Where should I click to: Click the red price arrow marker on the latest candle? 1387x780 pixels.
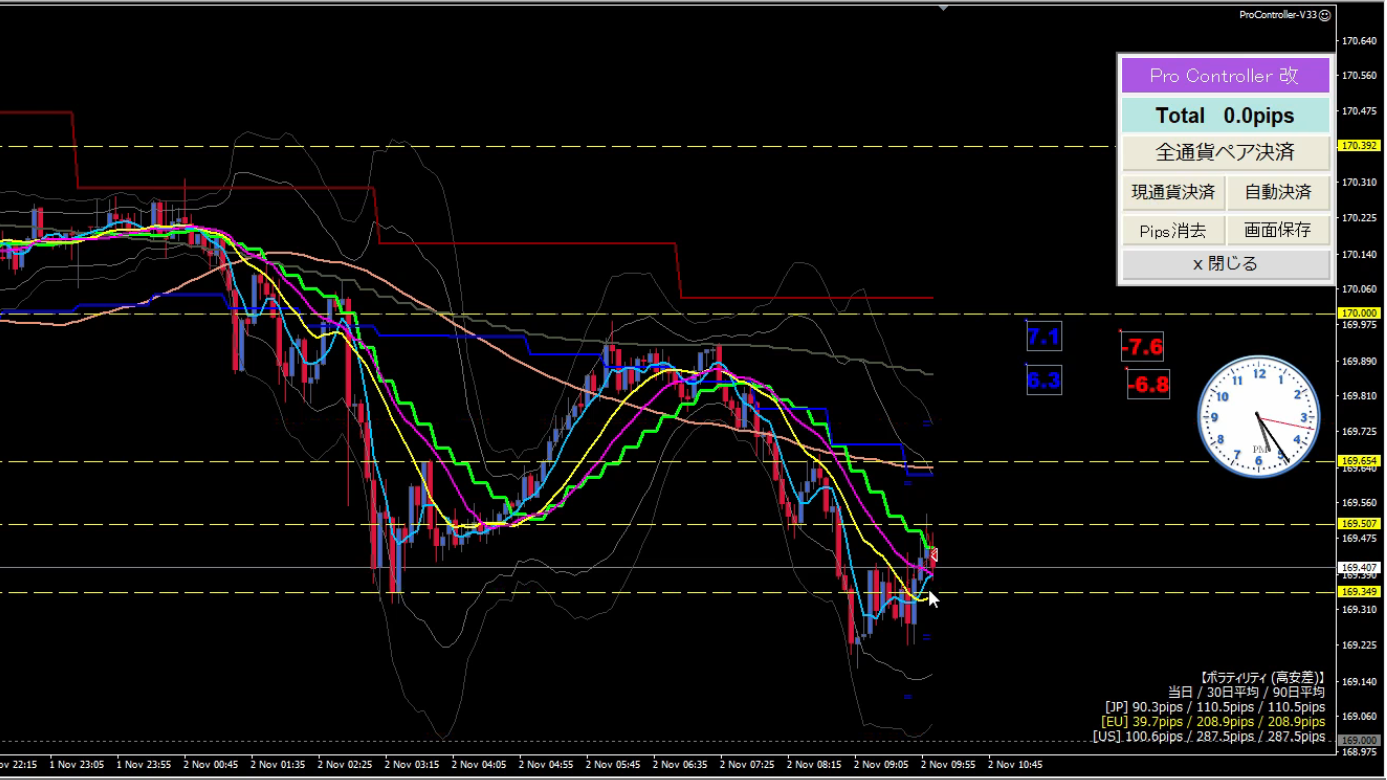[x=934, y=555]
